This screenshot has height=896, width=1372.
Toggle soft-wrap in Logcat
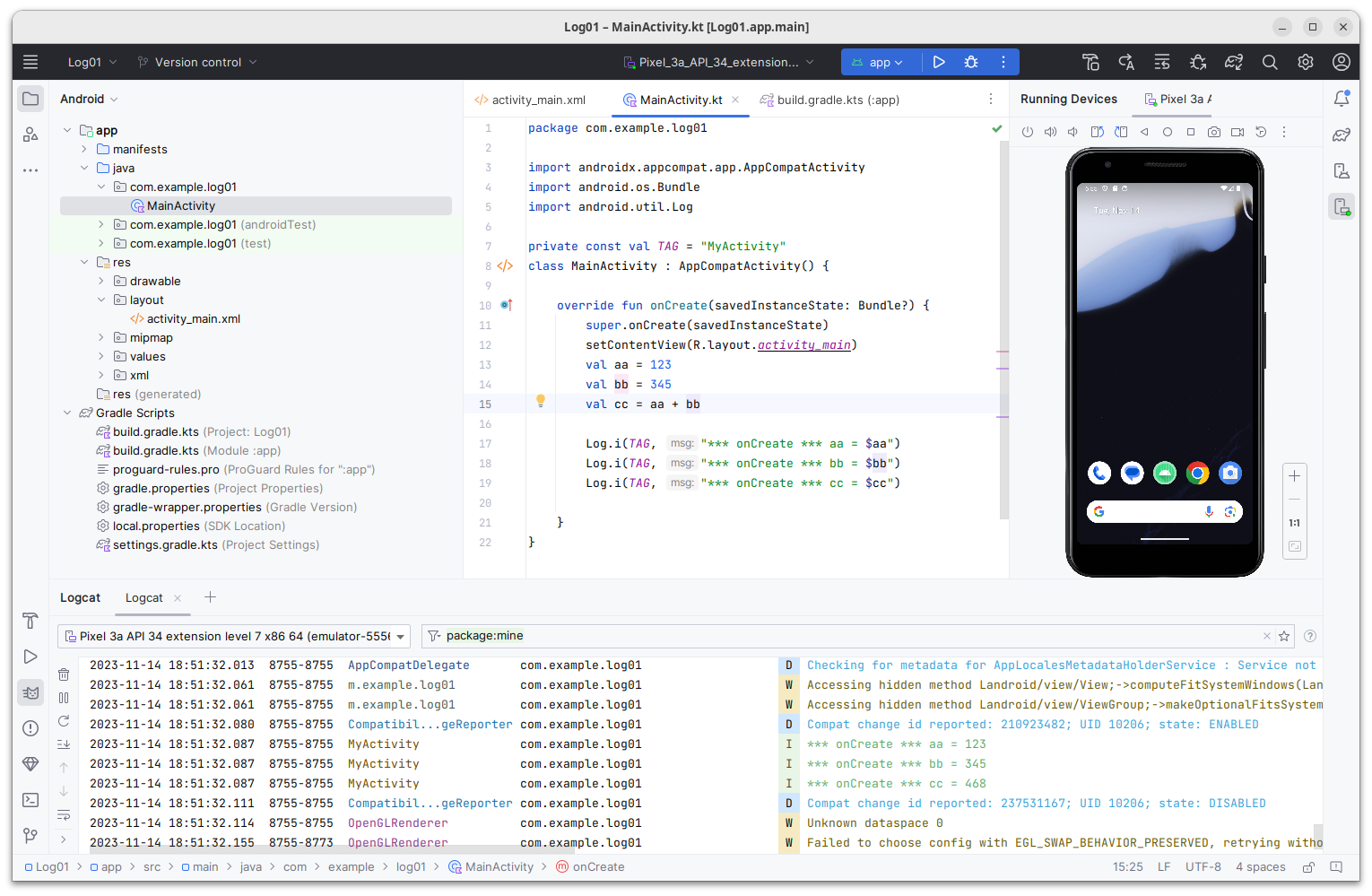[64, 815]
